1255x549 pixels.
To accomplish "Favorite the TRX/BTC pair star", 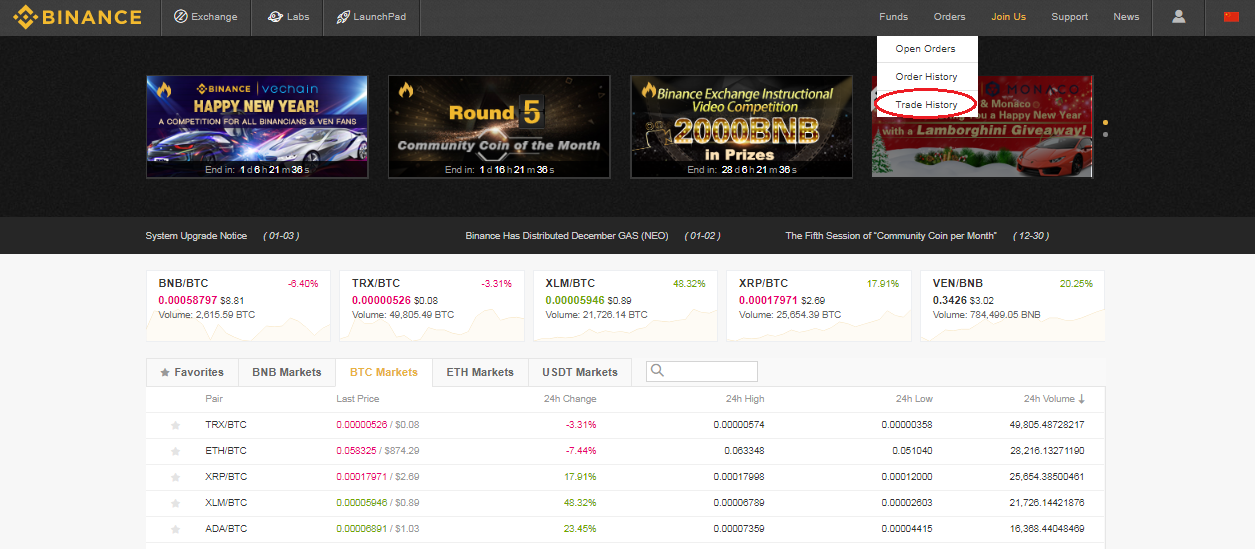I will pyautogui.click(x=176, y=425).
